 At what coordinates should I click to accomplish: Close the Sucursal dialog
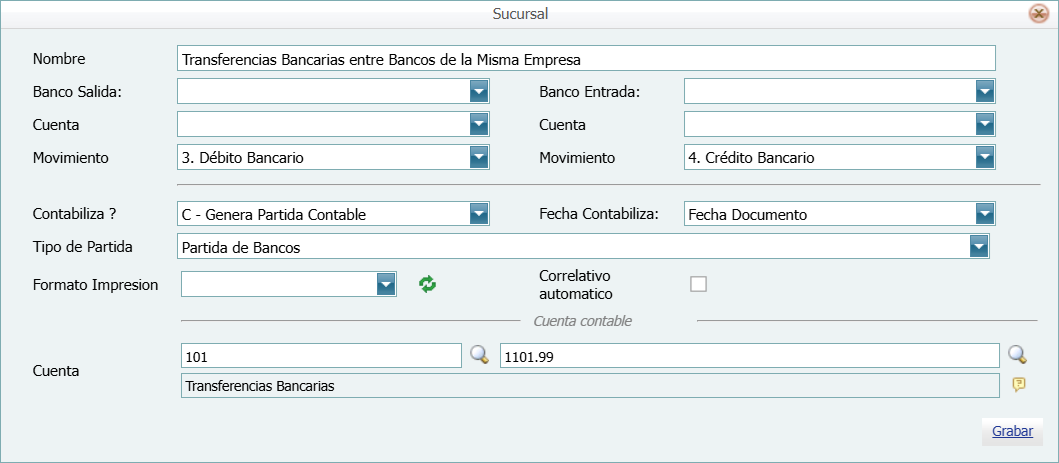[x=1039, y=14]
